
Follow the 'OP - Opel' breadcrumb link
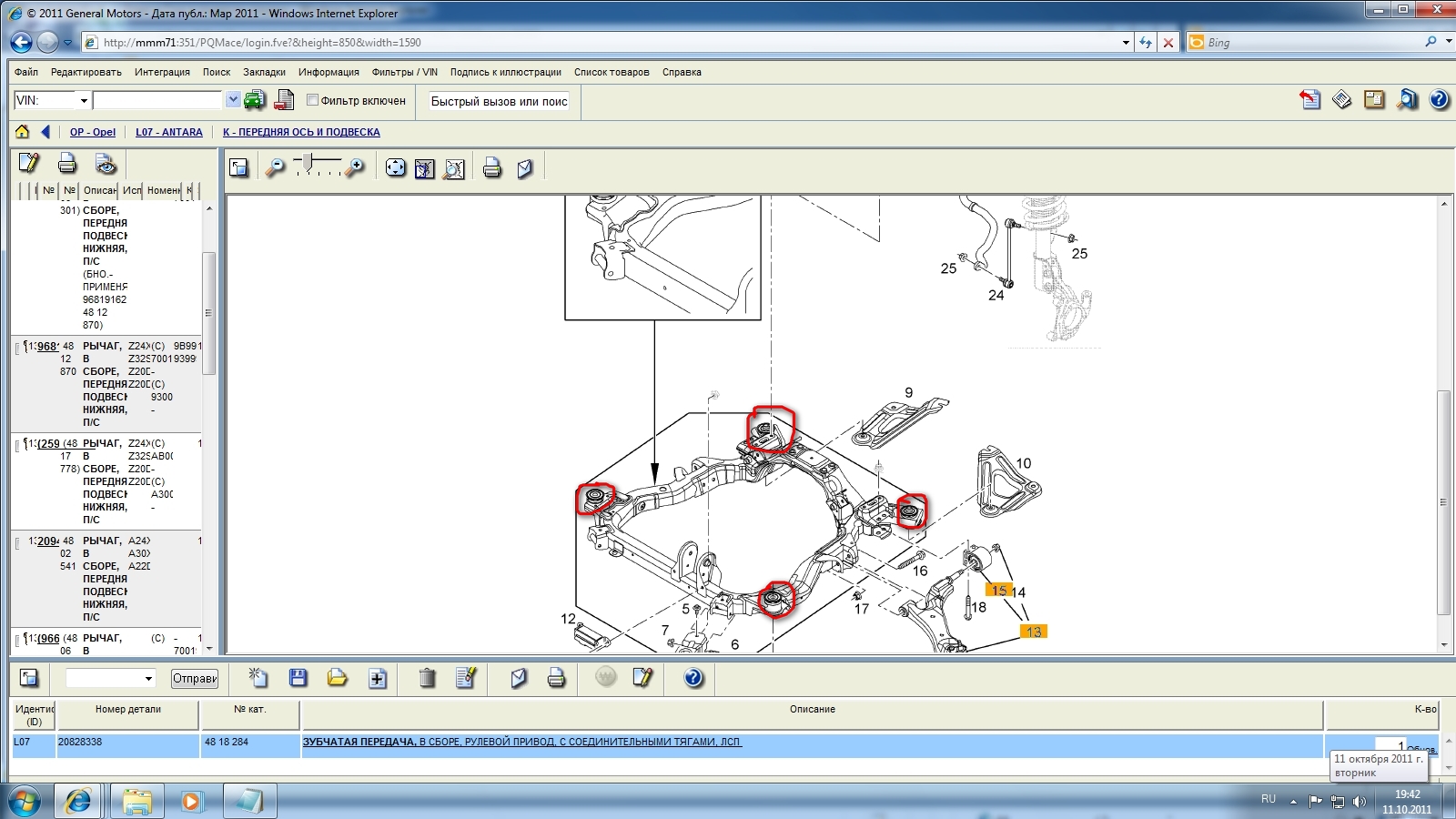point(93,132)
